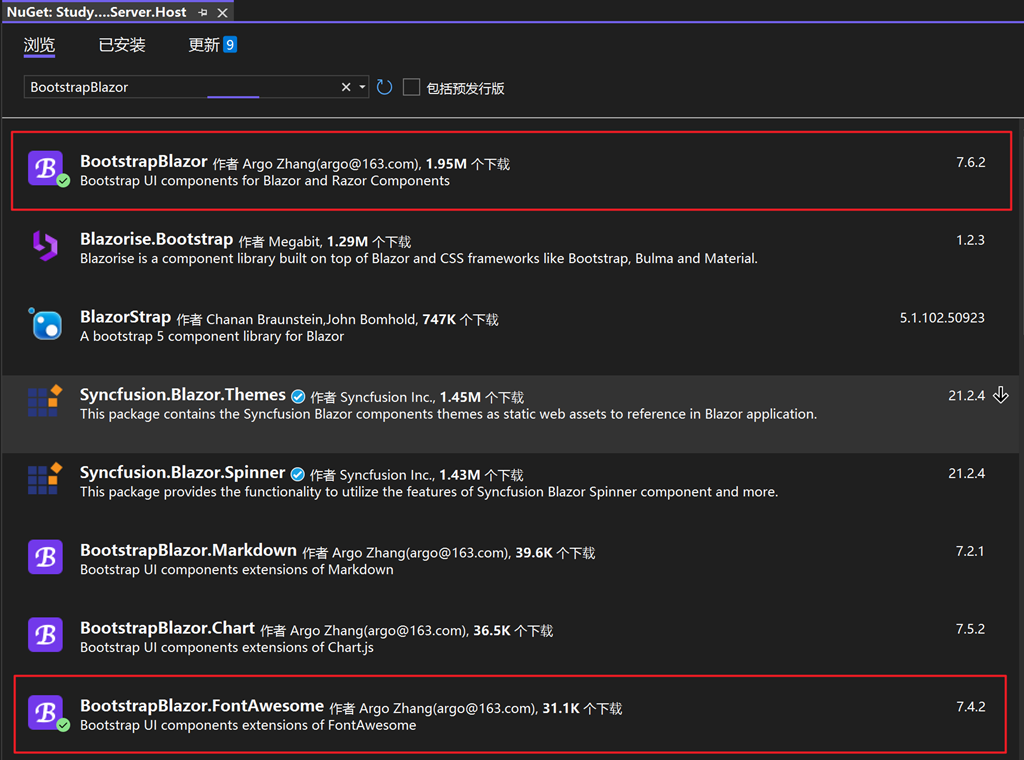The width and height of the screenshot is (1024, 760).
Task: Select the BootstrapBlazor.FontAwesome package title
Action: pyautogui.click(x=202, y=705)
